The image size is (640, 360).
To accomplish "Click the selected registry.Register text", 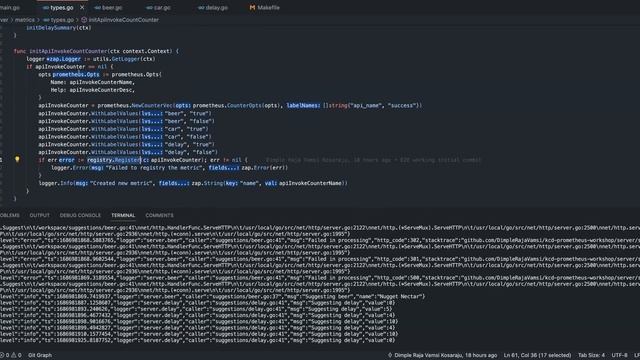I will (x=114, y=160).
